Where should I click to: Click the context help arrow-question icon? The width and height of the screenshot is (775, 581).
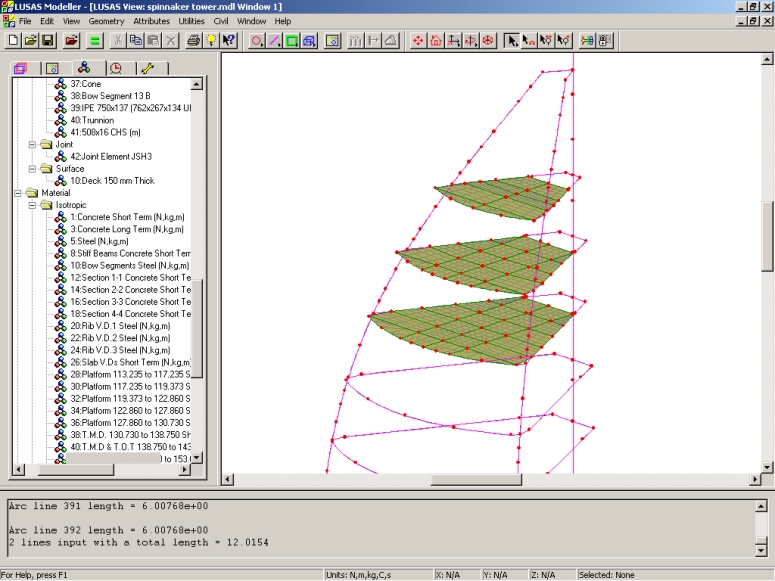click(229, 41)
